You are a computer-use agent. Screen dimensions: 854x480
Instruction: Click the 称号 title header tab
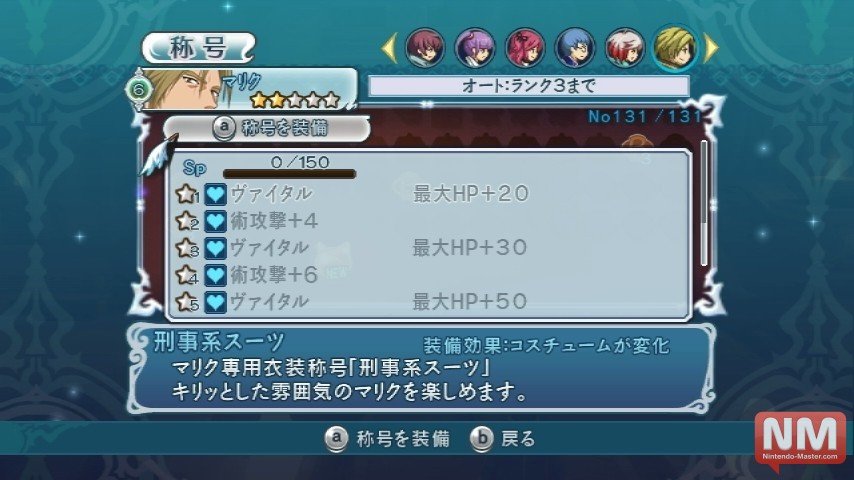[198, 47]
